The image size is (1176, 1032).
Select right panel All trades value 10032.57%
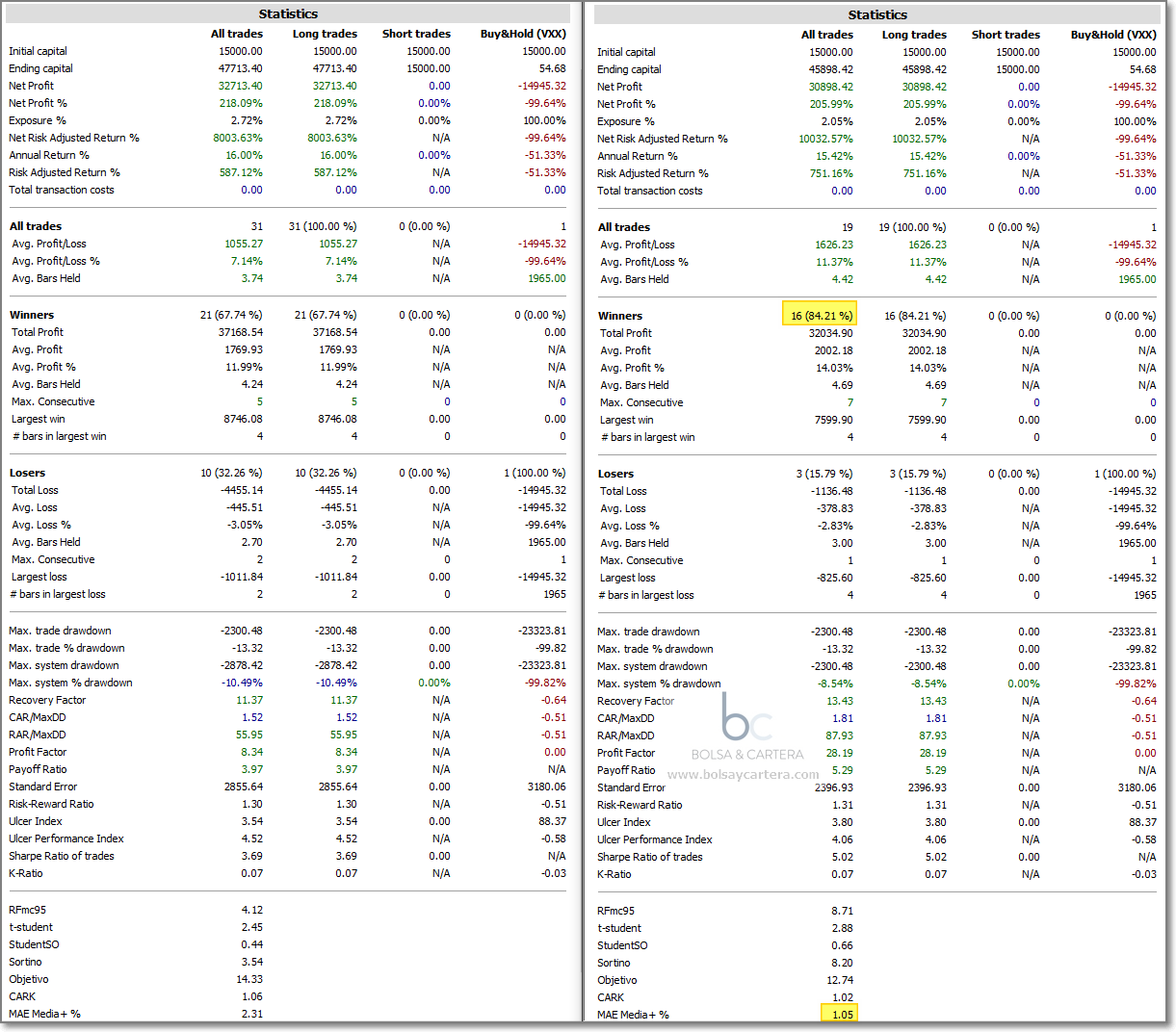pos(825,139)
